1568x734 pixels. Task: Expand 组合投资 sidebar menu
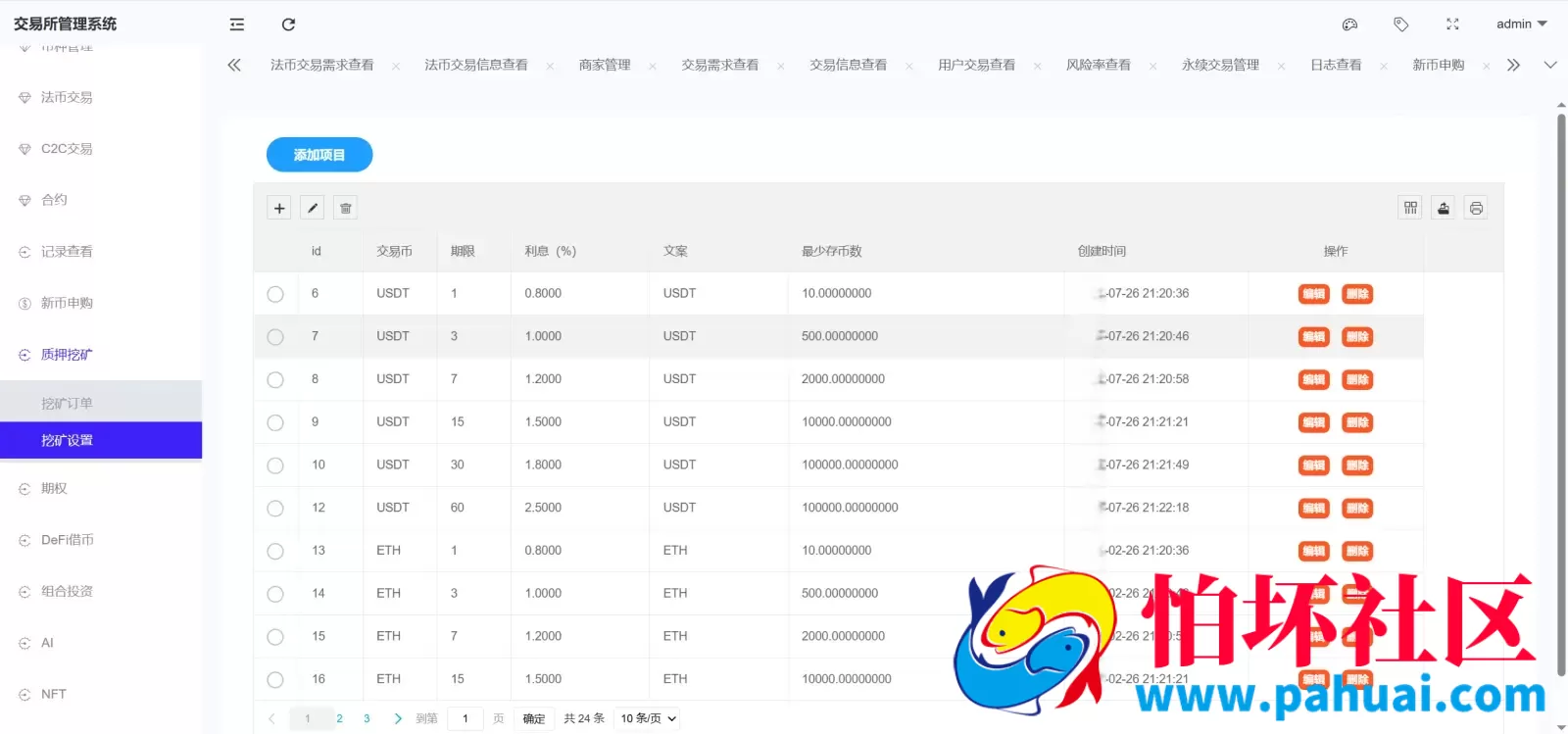(x=101, y=591)
